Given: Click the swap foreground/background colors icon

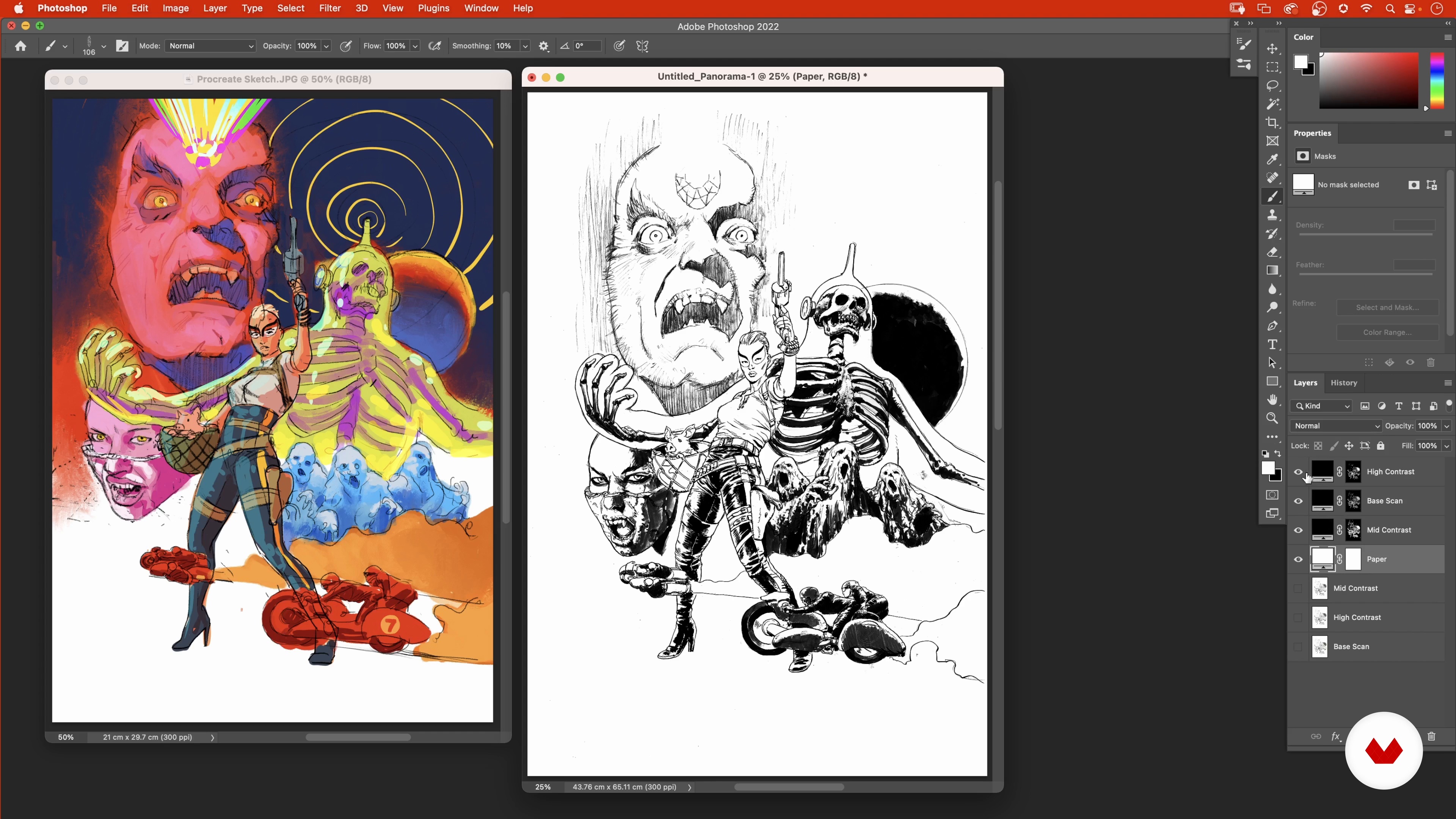Looking at the screenshot, I should [1279, 454].
